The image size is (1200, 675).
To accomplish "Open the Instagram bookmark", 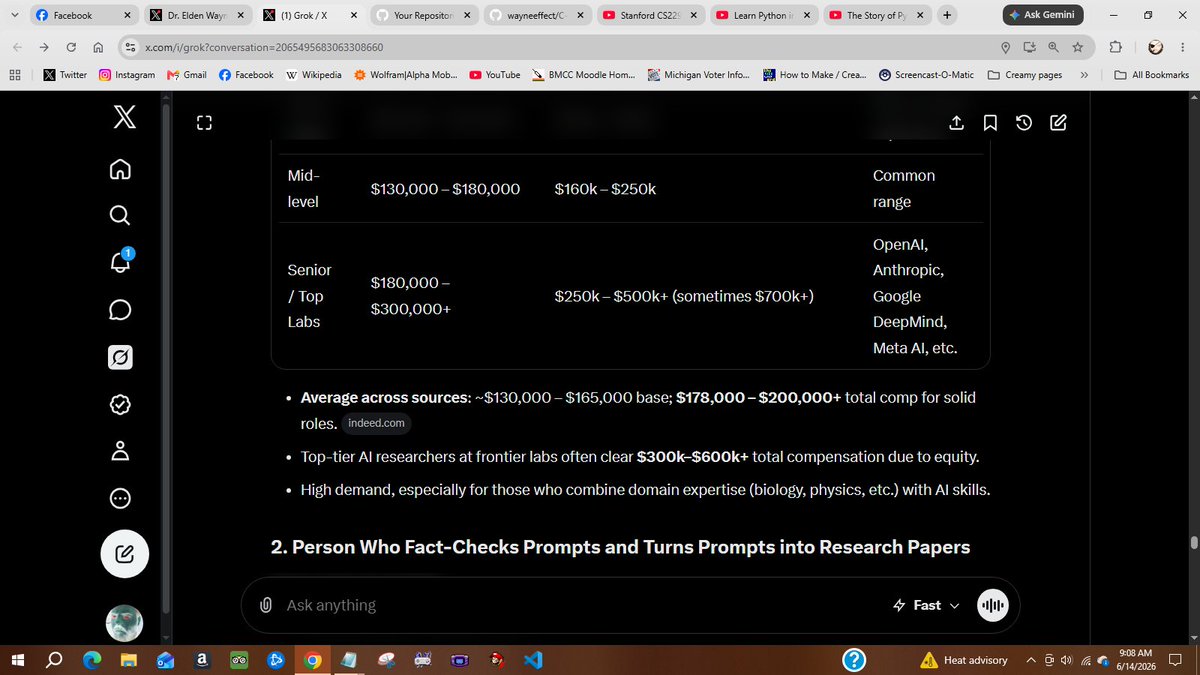I will point(128,75).
